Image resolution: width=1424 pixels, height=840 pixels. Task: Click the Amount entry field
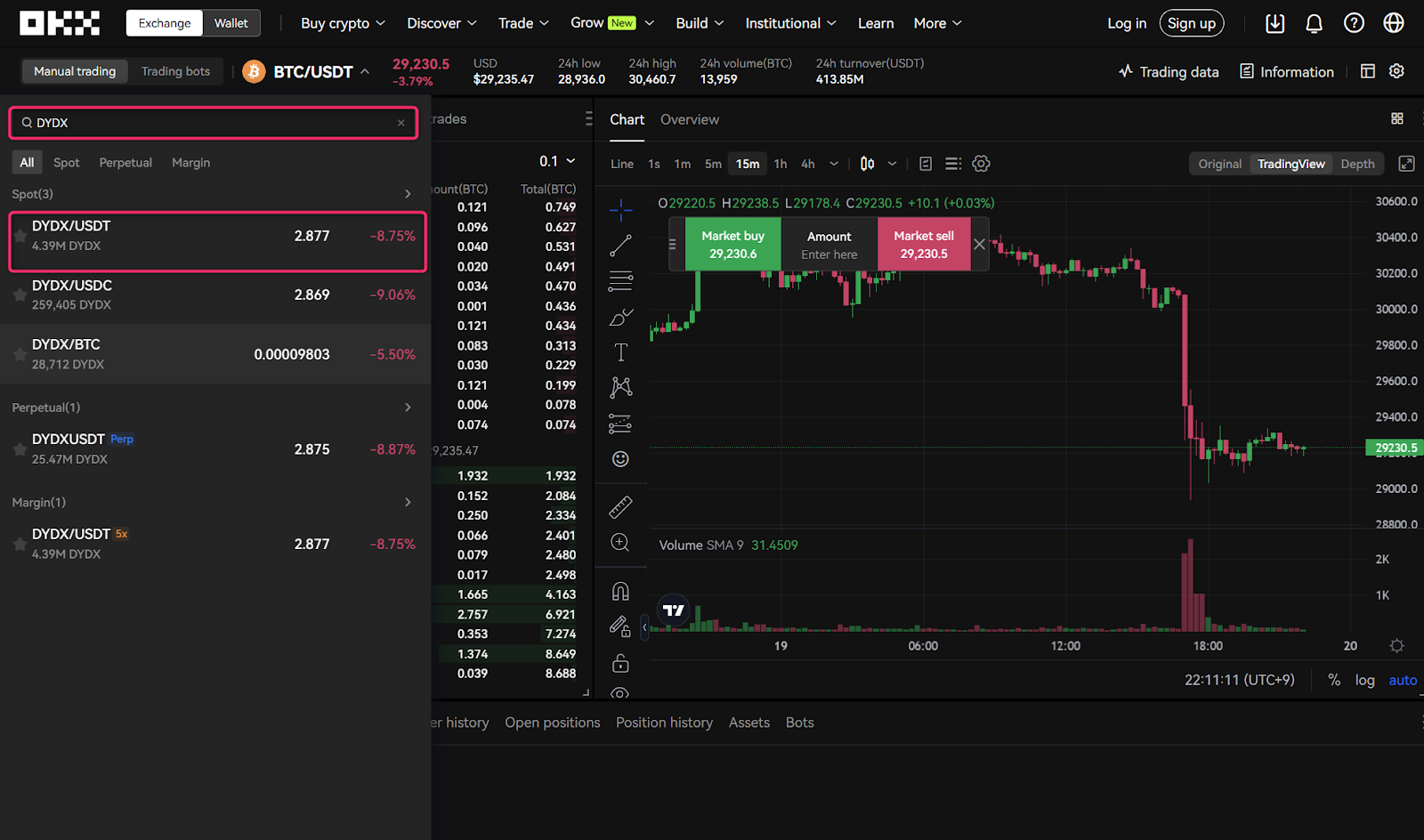(x=829, y=244)
